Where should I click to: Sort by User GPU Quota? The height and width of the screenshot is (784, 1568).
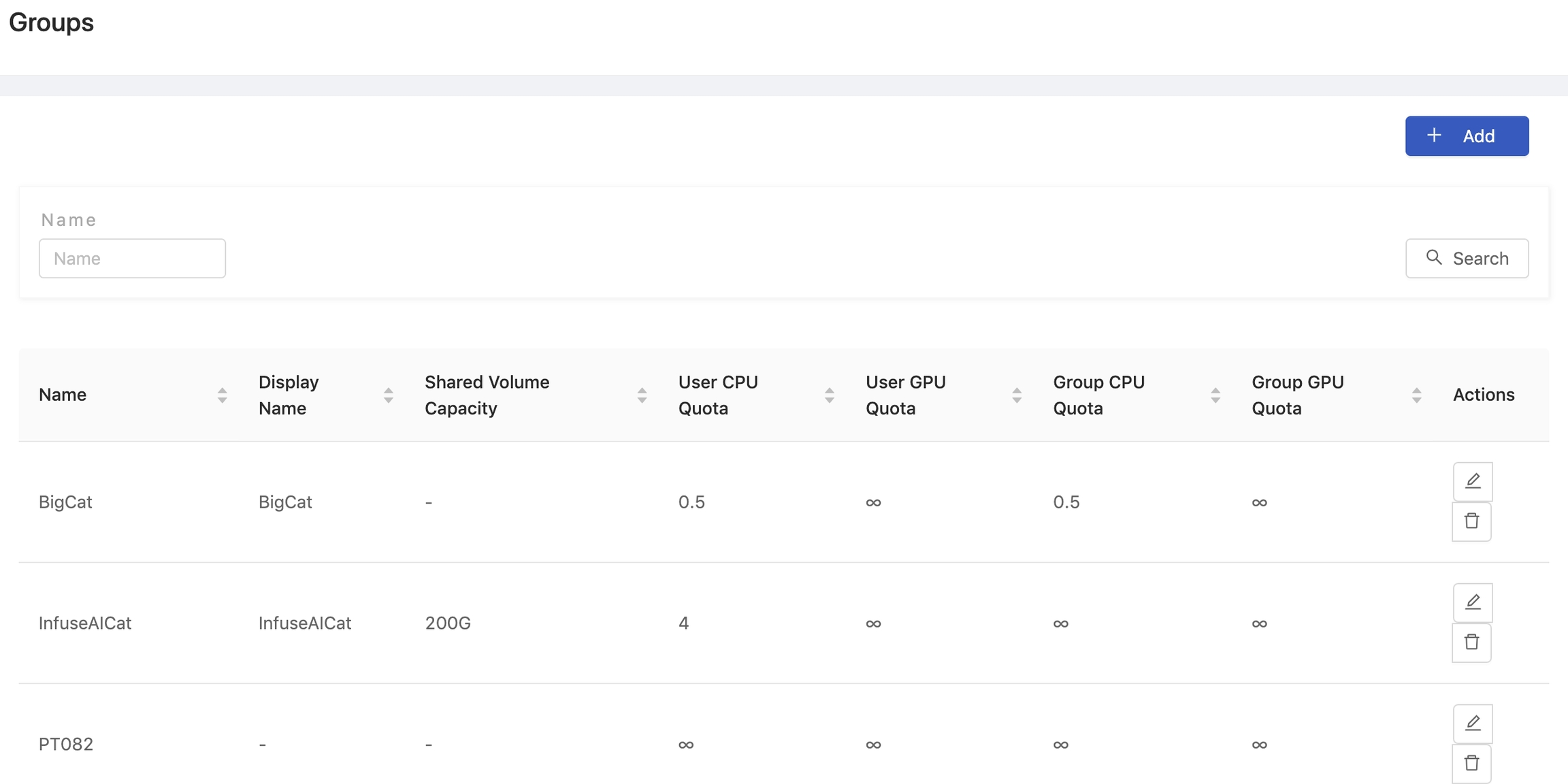click(1017, 395)
